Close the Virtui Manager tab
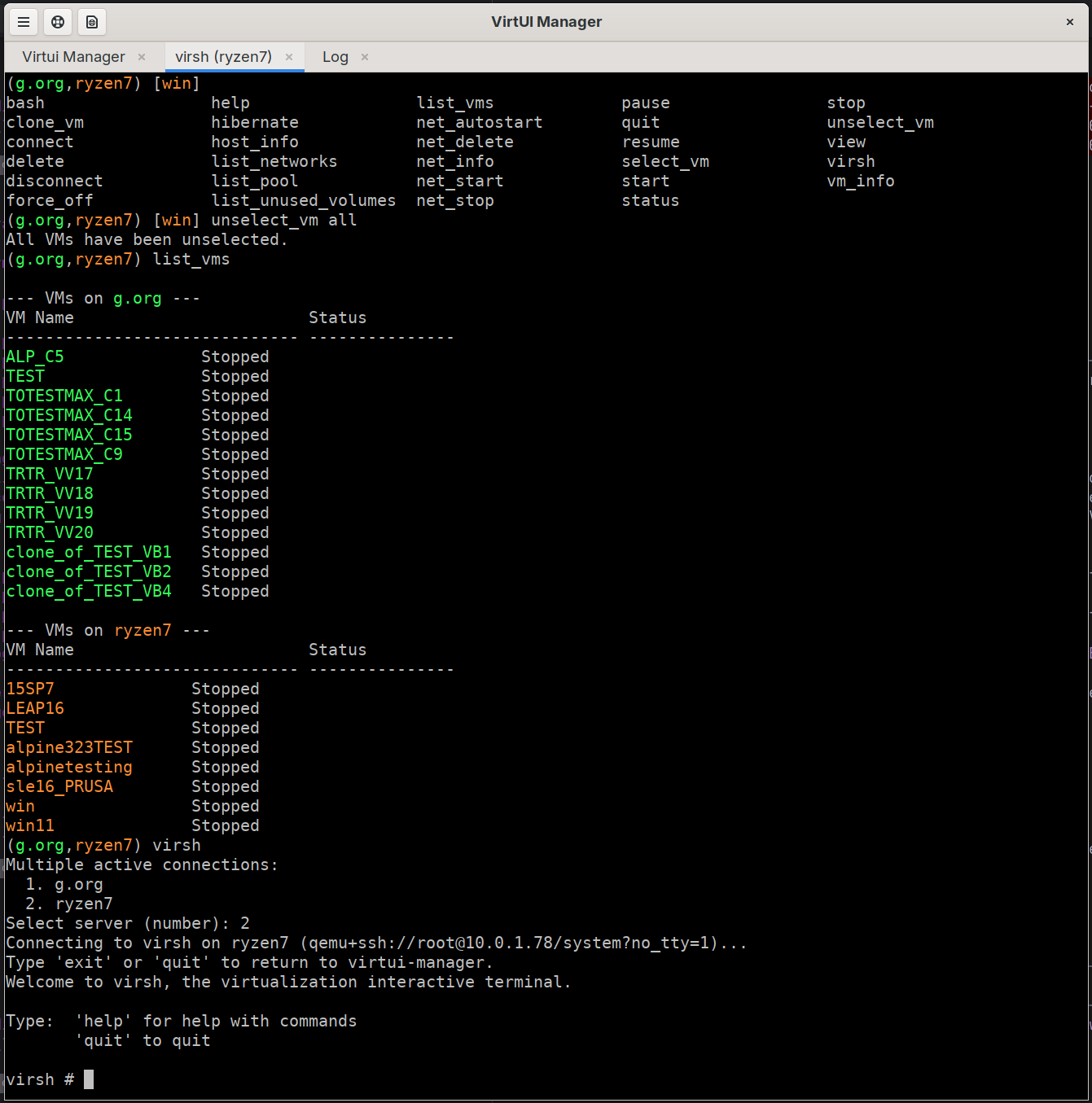This screenshot has width=1092, height=1103. (x=142, y=57)
